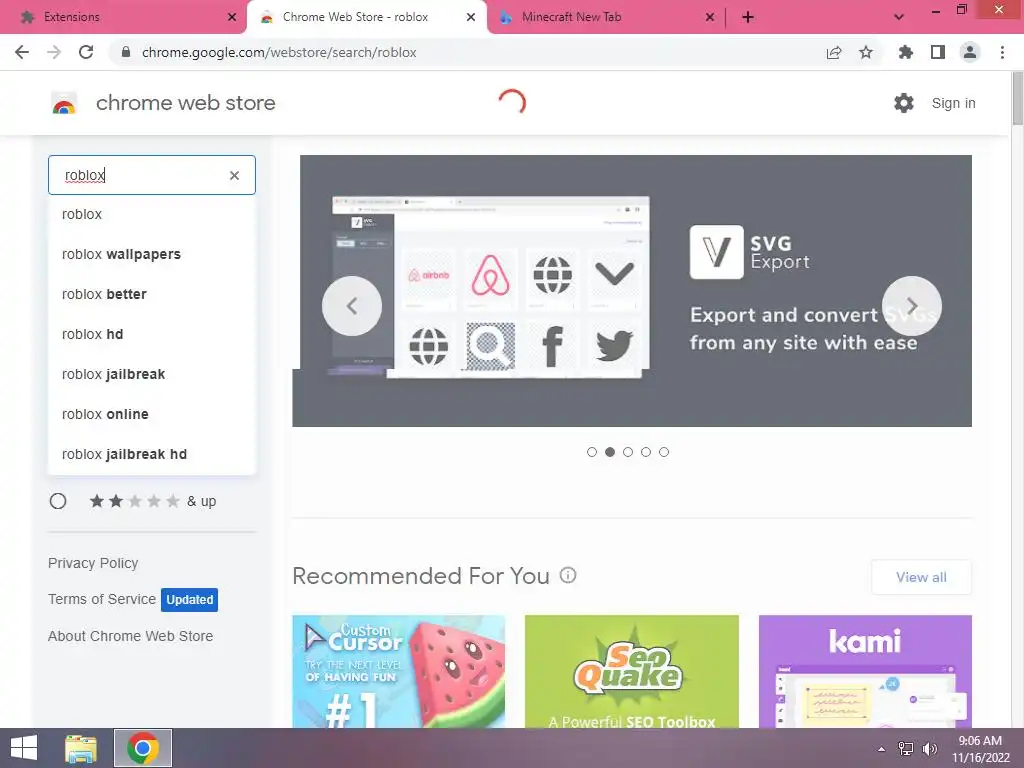Screen dimensions: 1024x768
Task: Show info about Recommended For You
Action: click(x=568, y=575)
